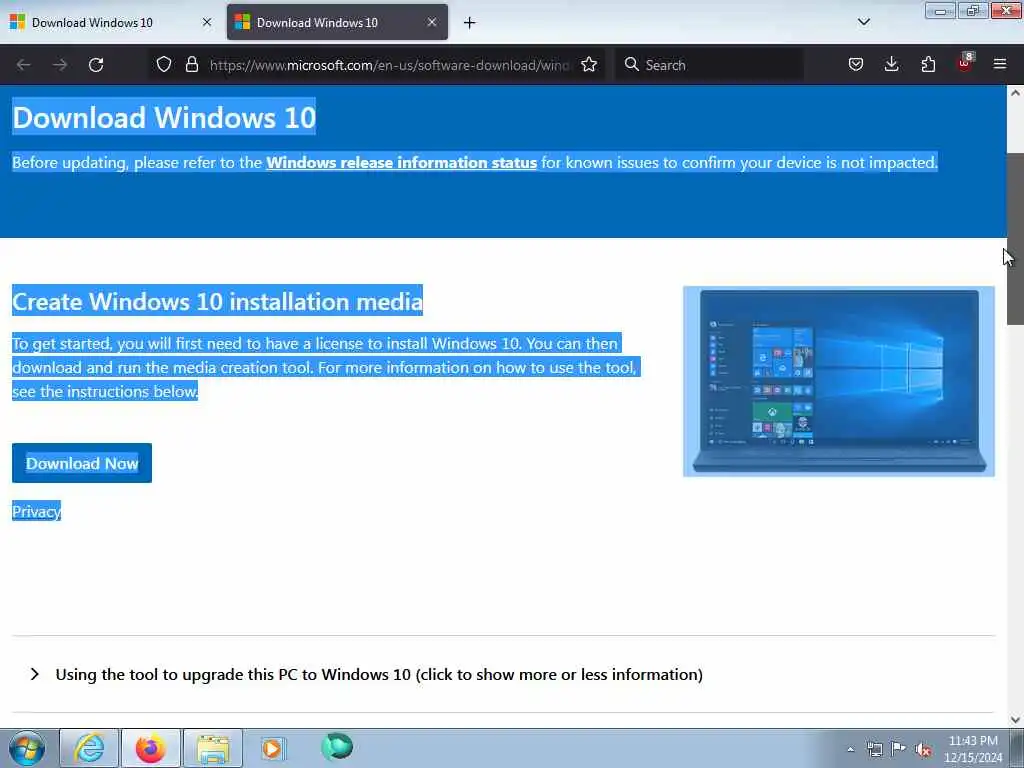This screenshot has height=768, width=1024.
Task: Click the Search box in toolbar
Action: pos(709,65)
